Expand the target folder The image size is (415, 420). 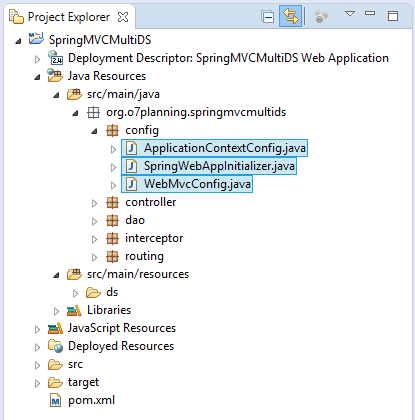(37, 383)
